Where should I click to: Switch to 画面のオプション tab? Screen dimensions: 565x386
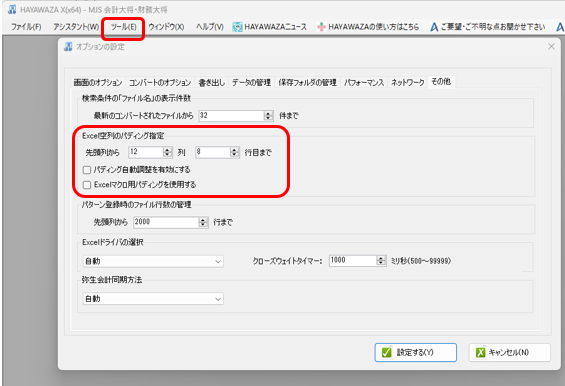[x=98, y=83]
